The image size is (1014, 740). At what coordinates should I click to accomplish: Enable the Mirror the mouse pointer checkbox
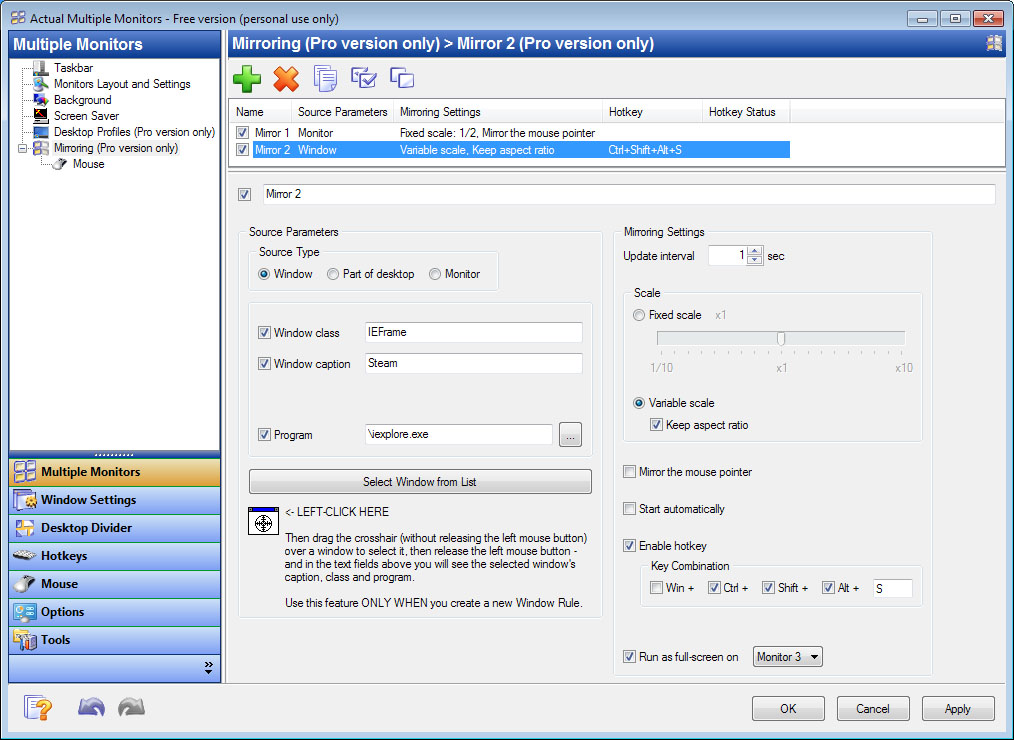click(x=629, y=471)
